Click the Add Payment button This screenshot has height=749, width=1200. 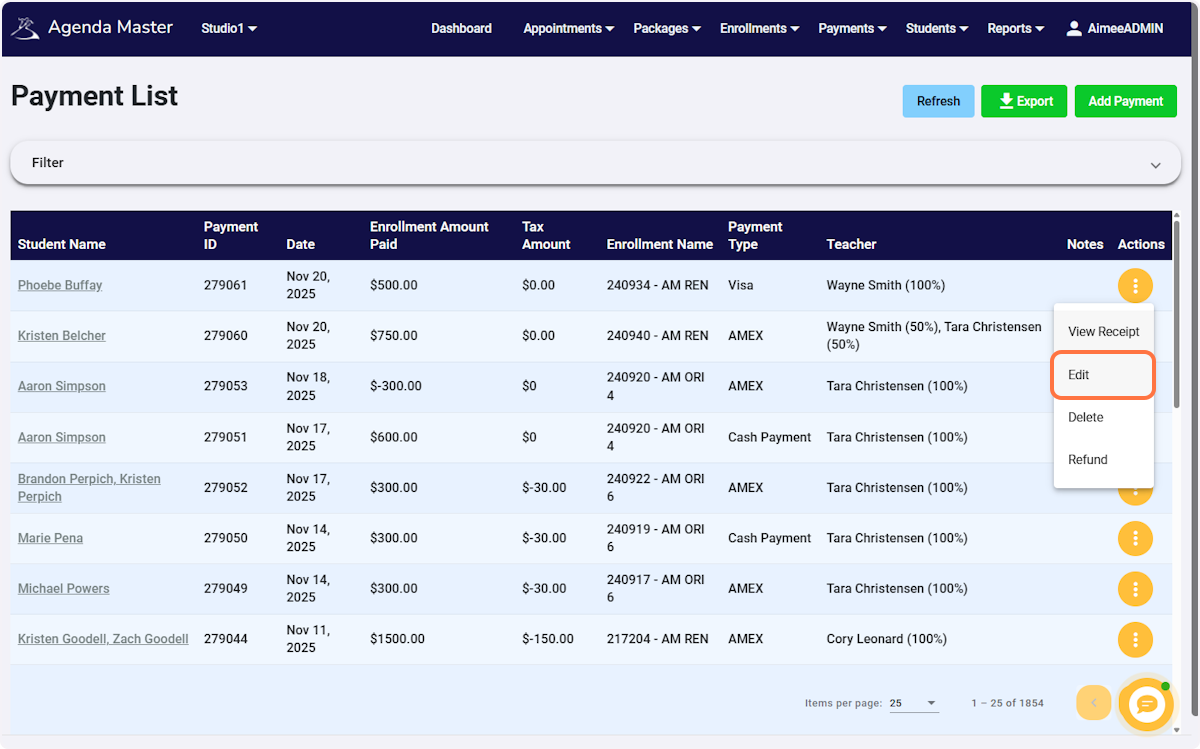[1125, 101]
